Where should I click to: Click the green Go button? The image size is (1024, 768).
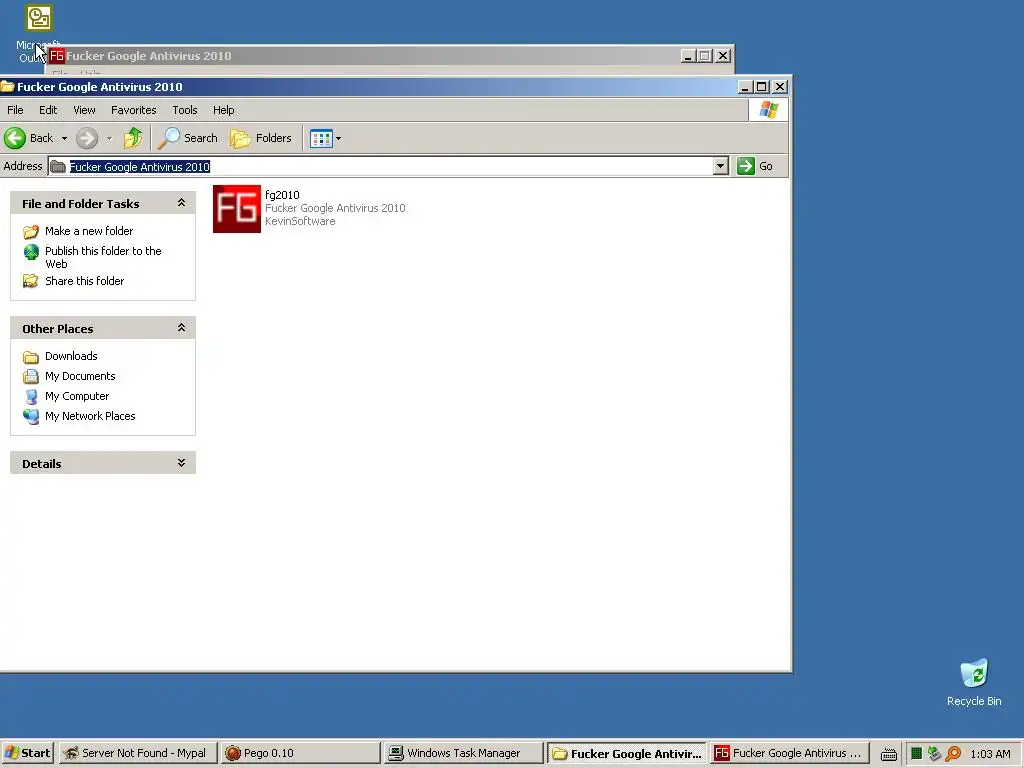(x=755, y=166)
